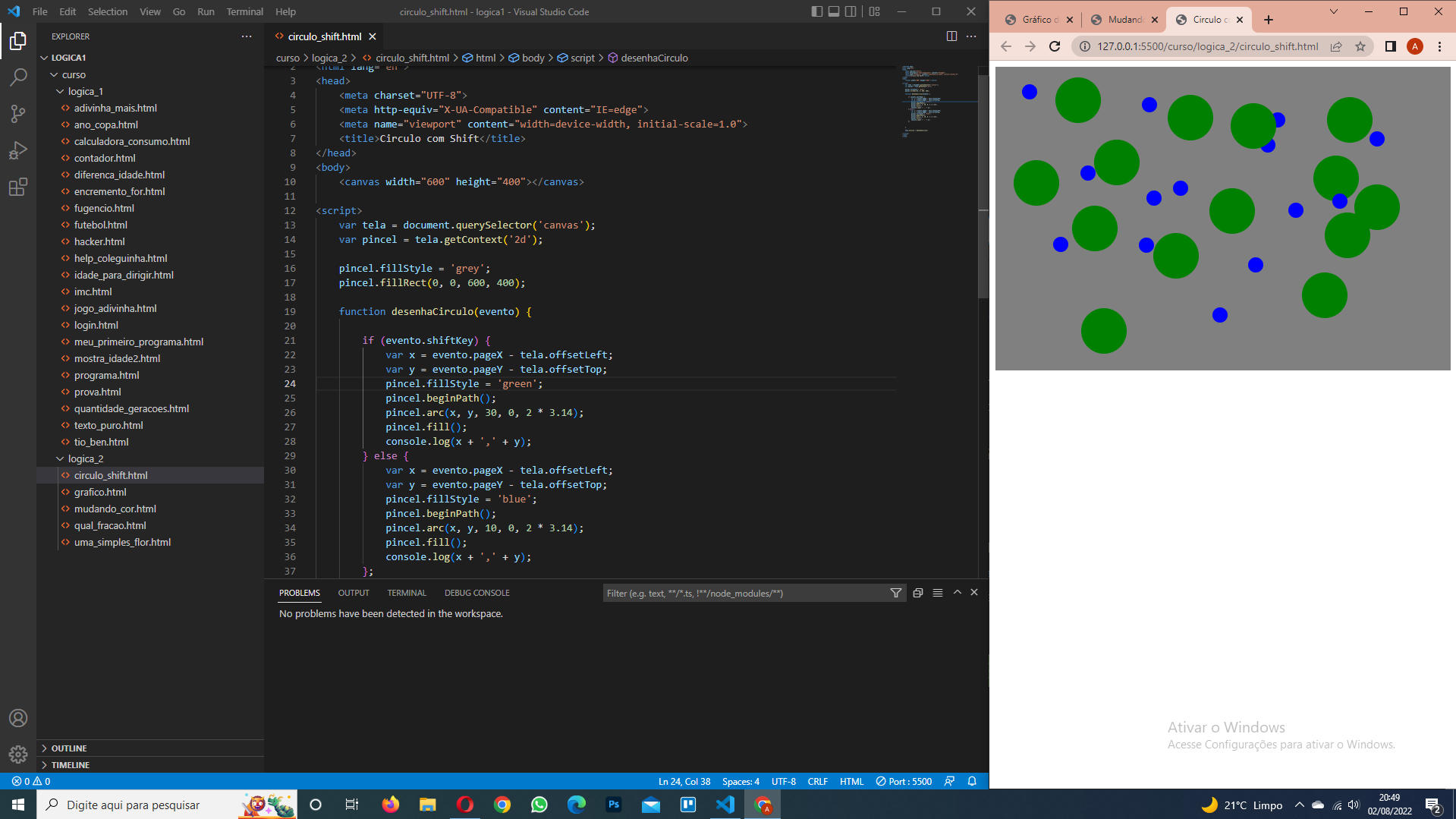Open the Terminal menu

[x=244, y=11]
